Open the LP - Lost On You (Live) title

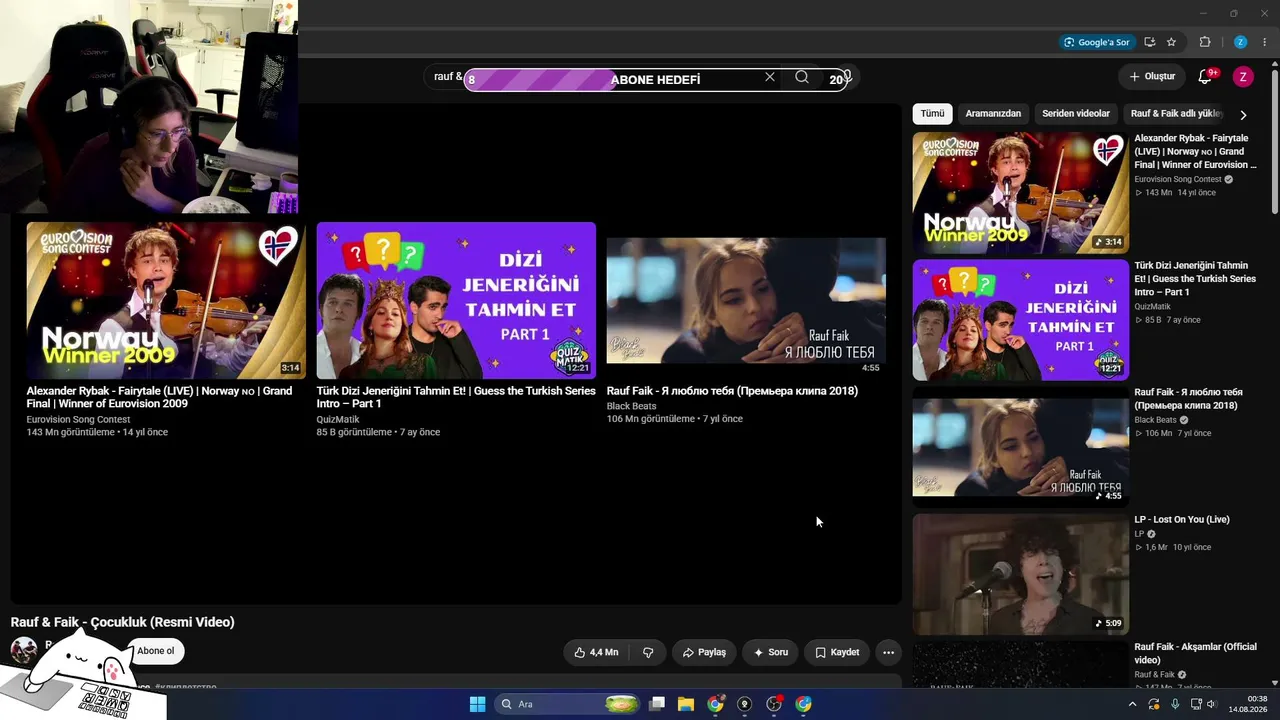1182,520
